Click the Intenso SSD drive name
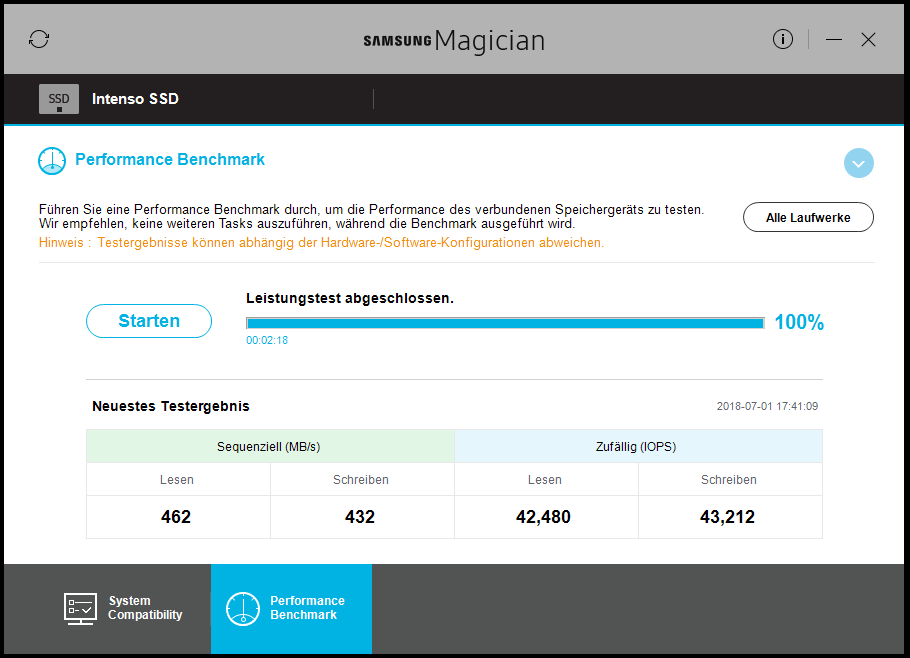The image size is (910, 658). (x=135, y=99)
